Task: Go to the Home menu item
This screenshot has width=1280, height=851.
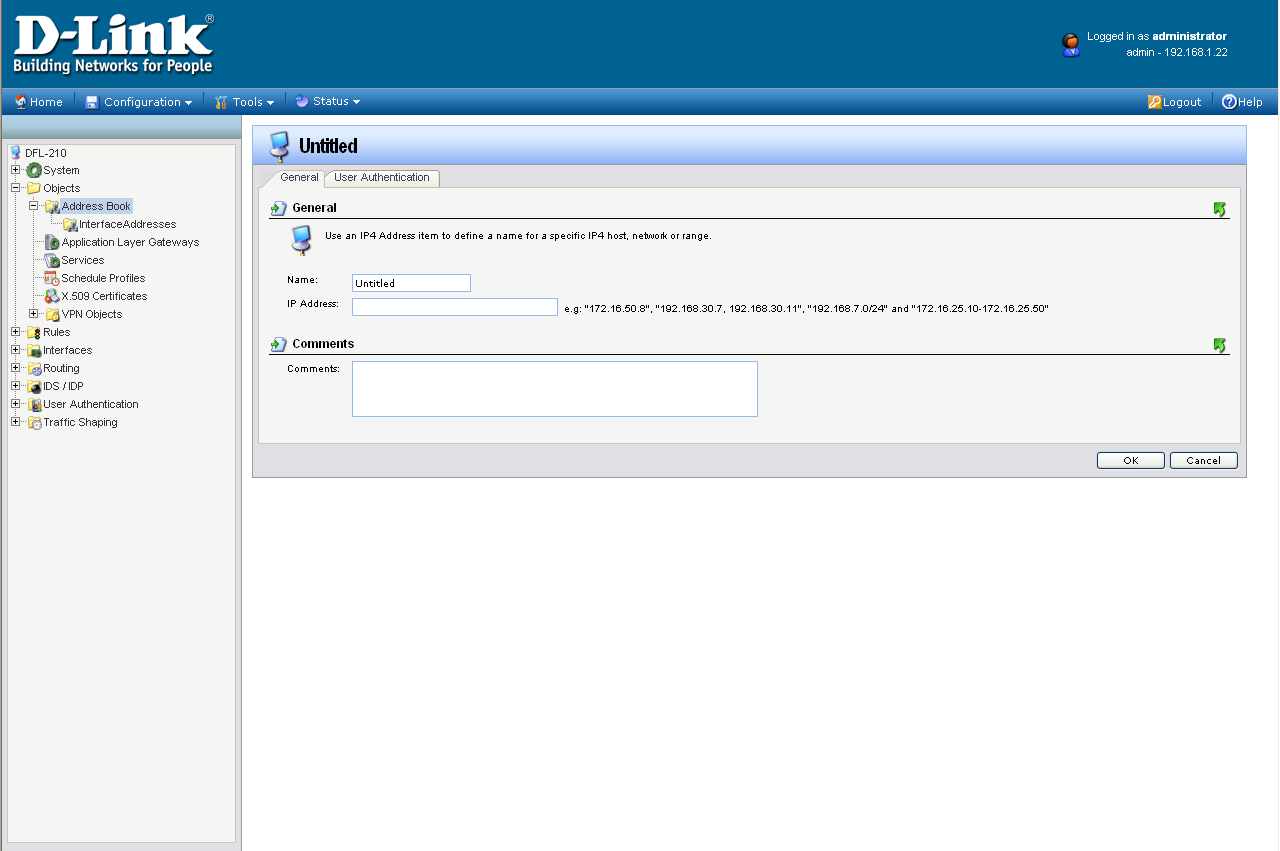Action: point(38,102)
